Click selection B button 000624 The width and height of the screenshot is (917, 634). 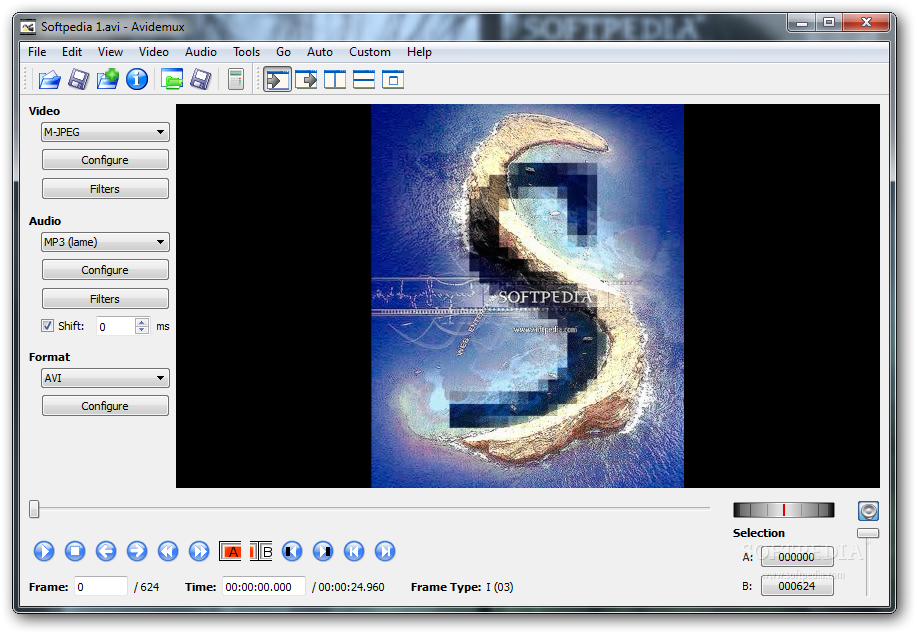point(797,585)
